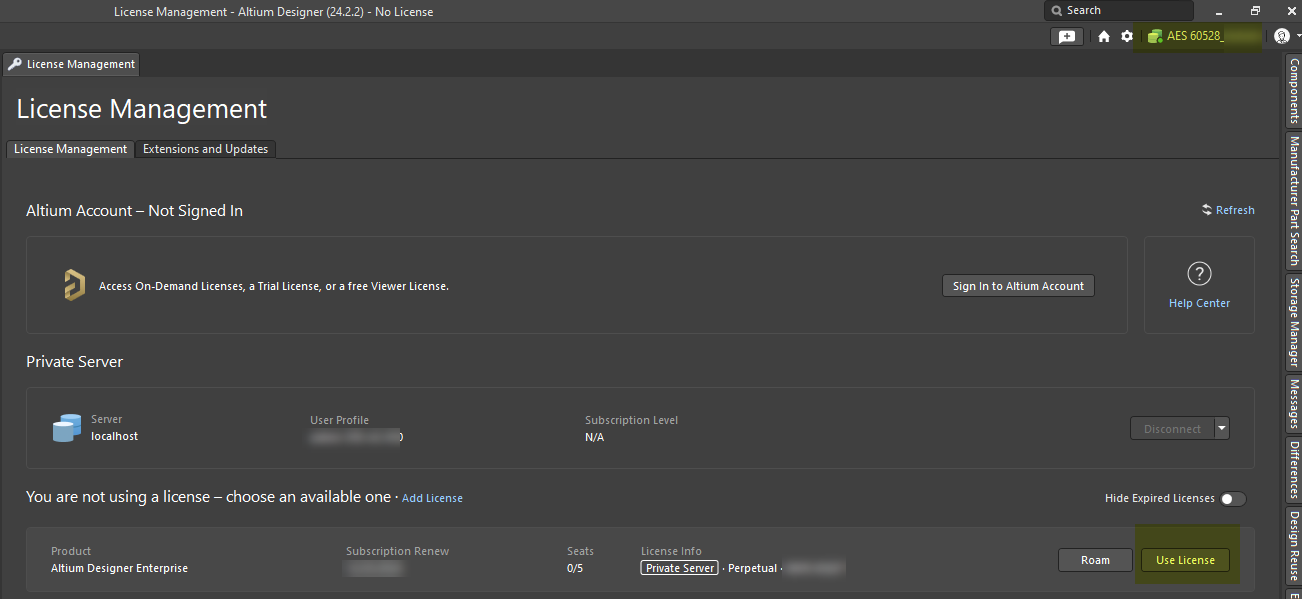Select the License Management document tab
1302x599 pixels.
click(71, 64)
